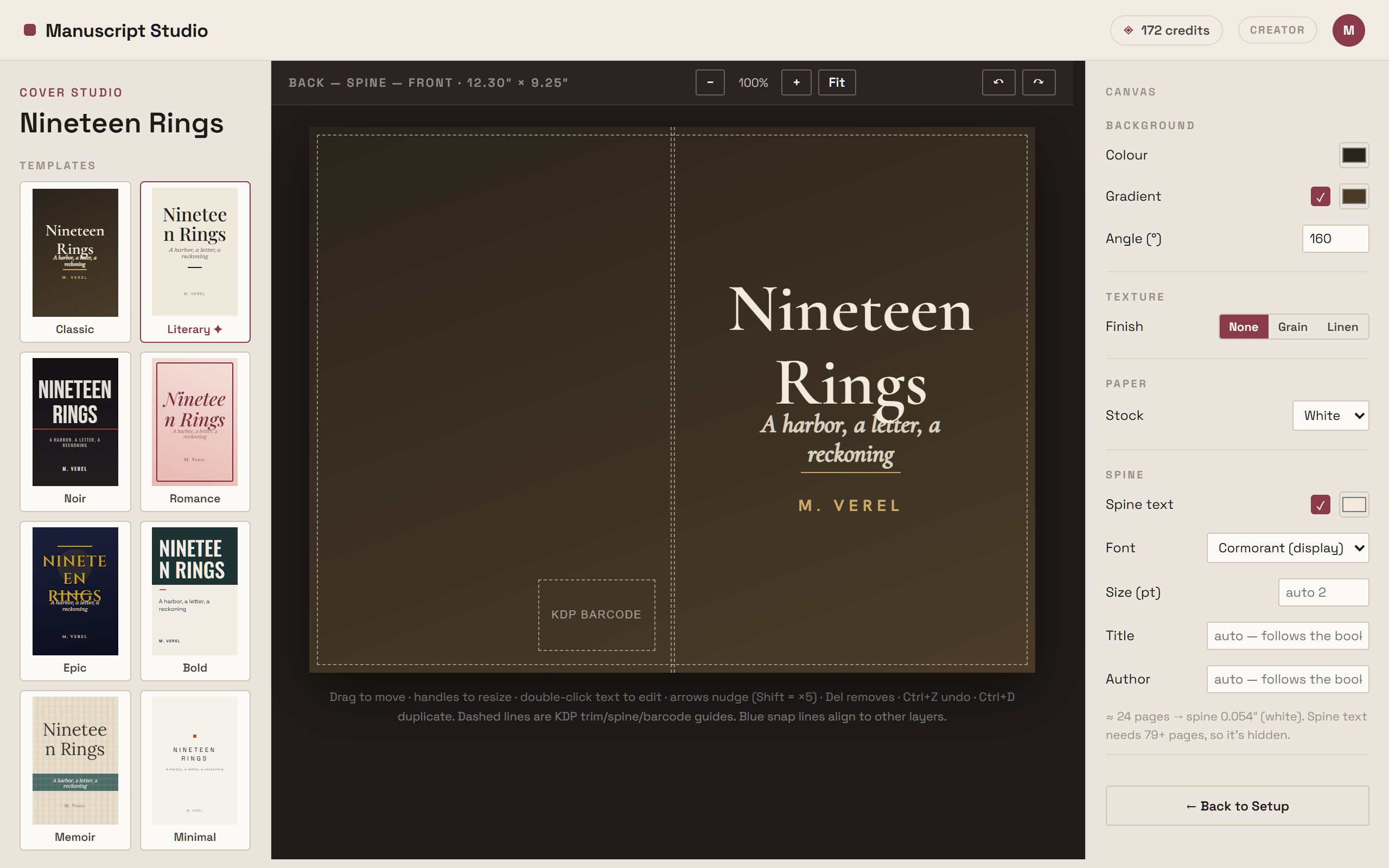Click the Literary template sparkle icon
The image size is (1389, 868).
218,329
